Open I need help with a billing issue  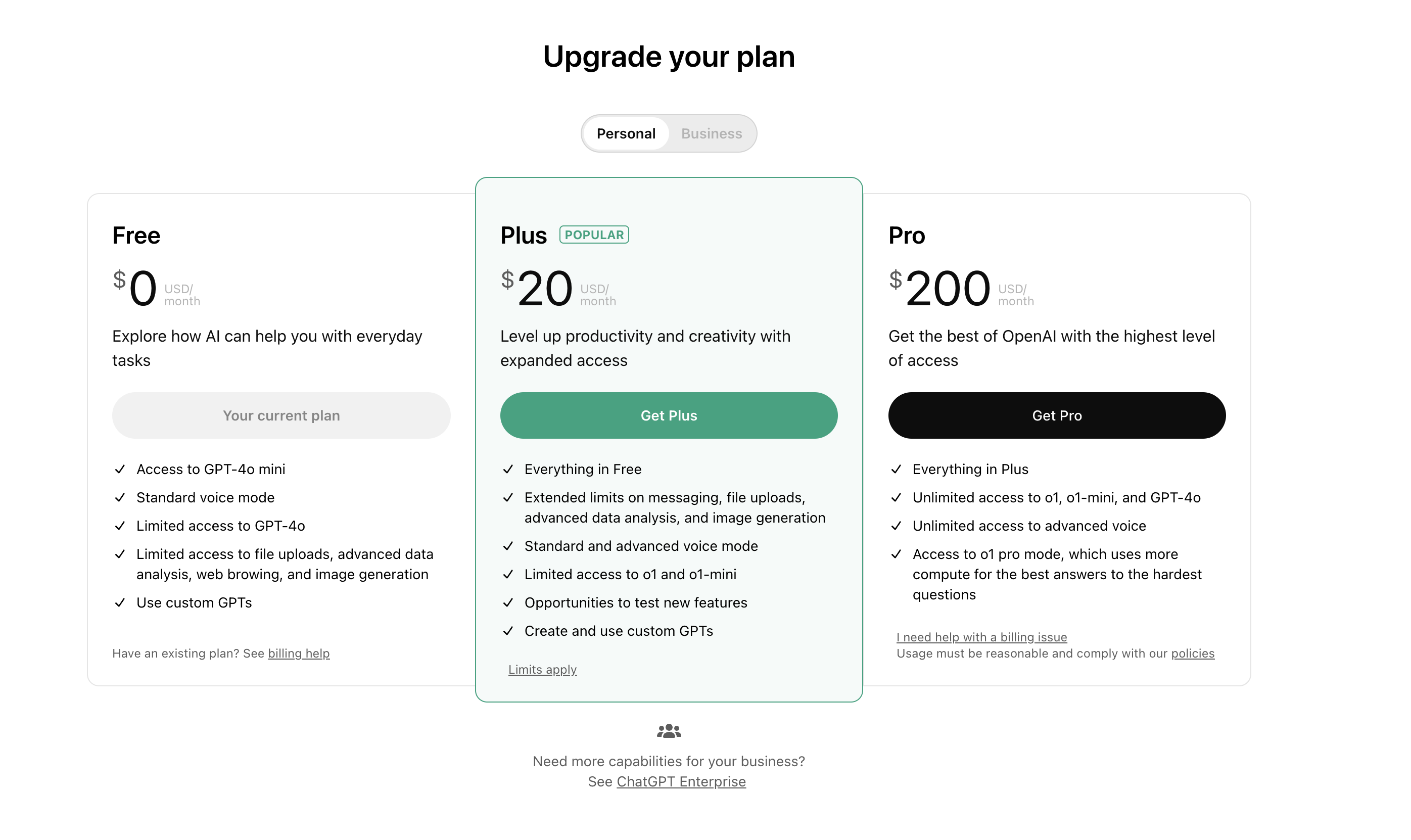981,637
